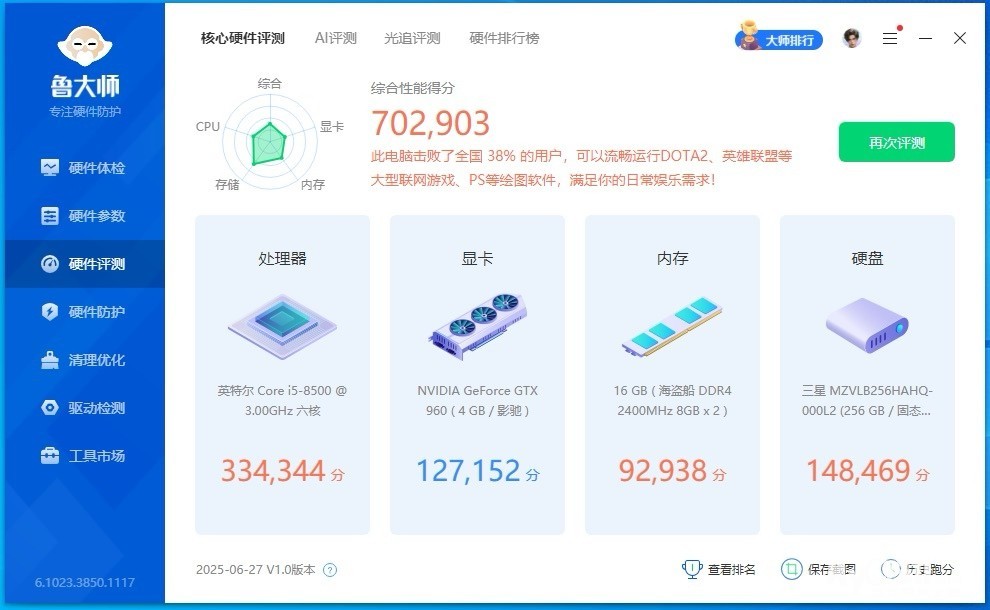The height and width of the screenshot is (610, 990).
Task: Open 清理优化 cleanup section
Action: click(x=84, y=360)
